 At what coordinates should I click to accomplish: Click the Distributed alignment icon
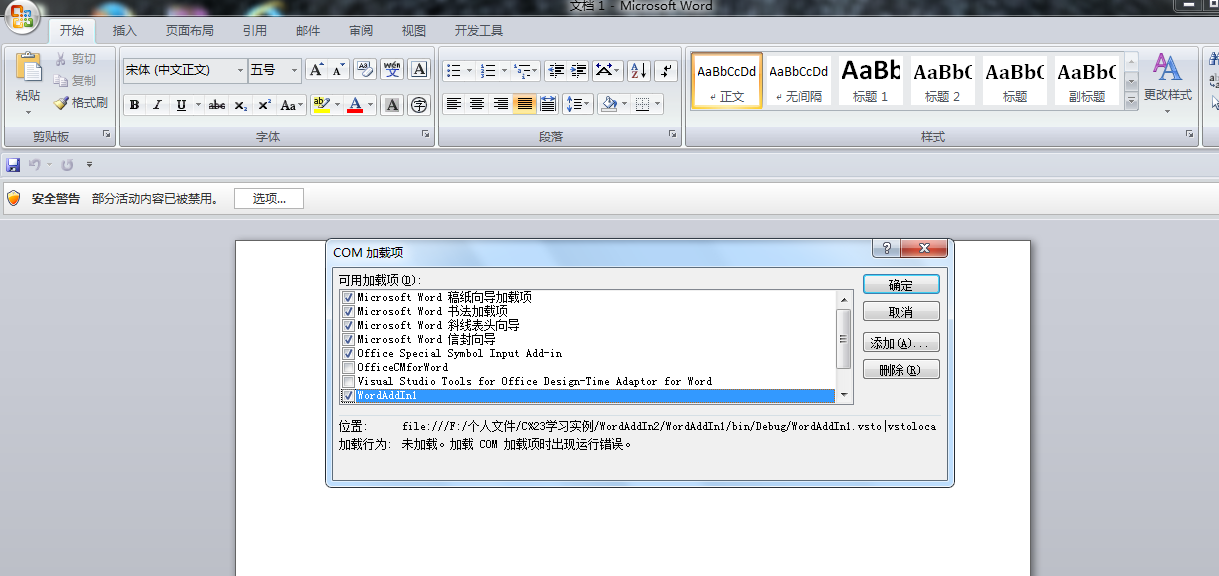548,104
